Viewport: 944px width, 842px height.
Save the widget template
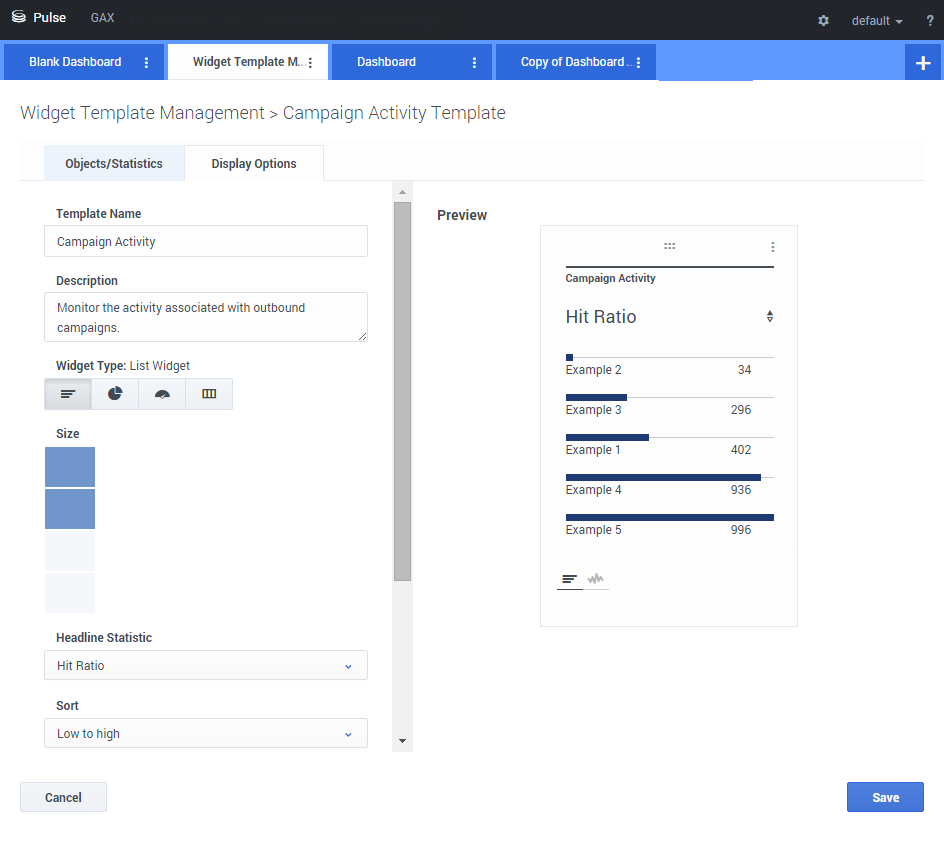(885, 797)
